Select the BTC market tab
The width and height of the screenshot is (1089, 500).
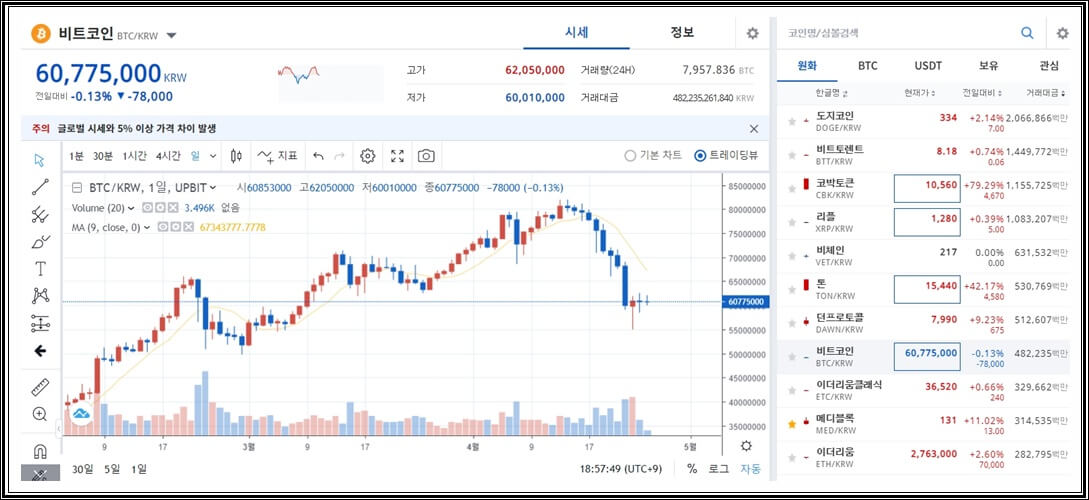[x=867, y=66]
